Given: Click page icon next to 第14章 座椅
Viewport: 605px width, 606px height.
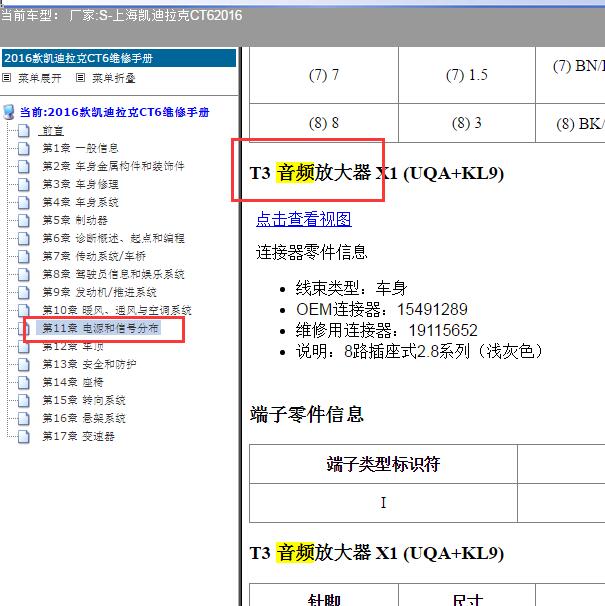Looking at the screenshot, I should pyautogui.click(x=24, y=382).
